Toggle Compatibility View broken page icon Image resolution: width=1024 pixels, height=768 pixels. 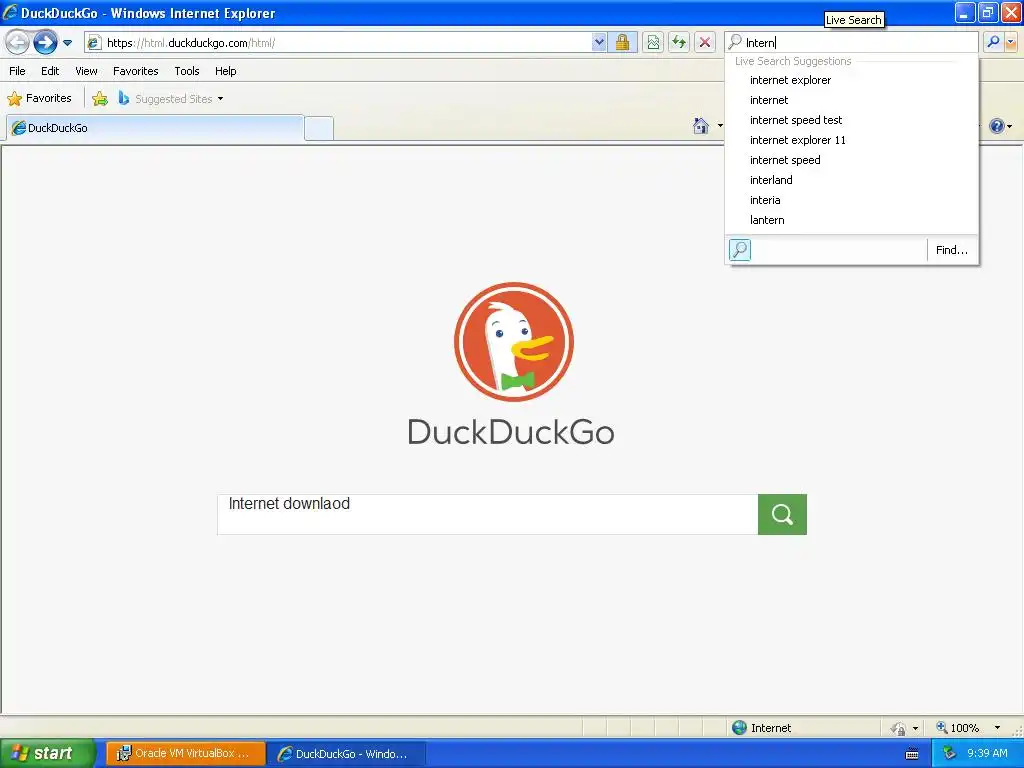[653, 43]
